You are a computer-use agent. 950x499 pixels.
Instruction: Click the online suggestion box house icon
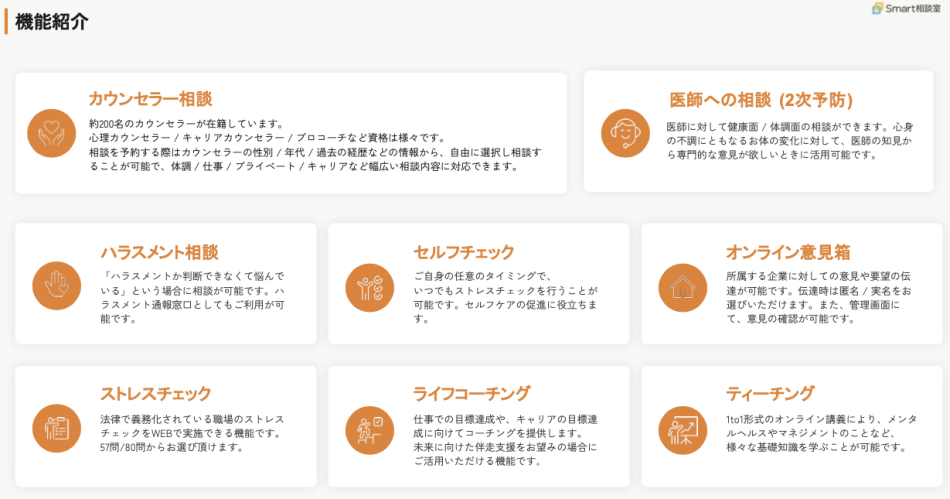[x=683, y=287]
